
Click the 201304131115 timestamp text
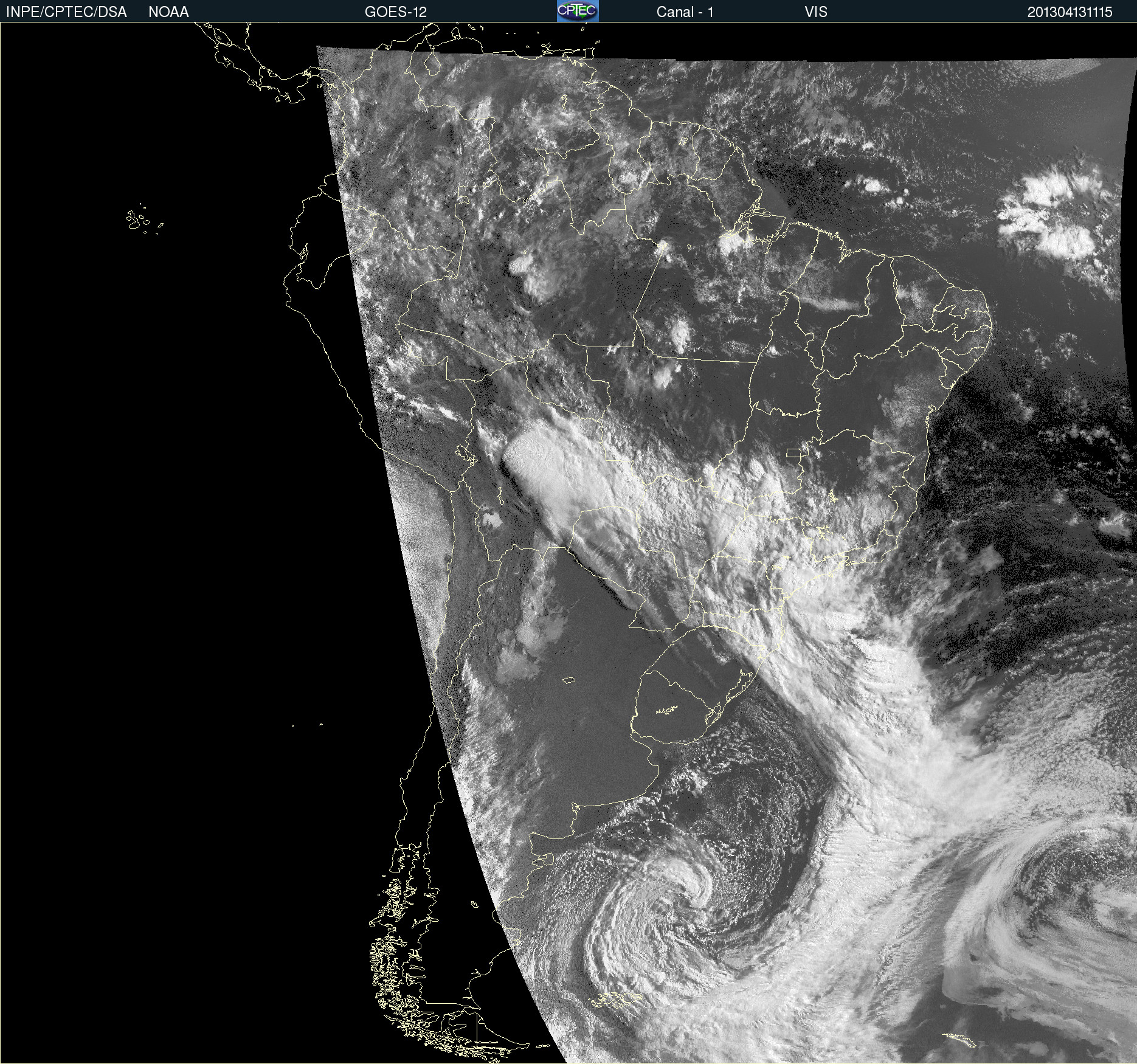coord(1070,12)
